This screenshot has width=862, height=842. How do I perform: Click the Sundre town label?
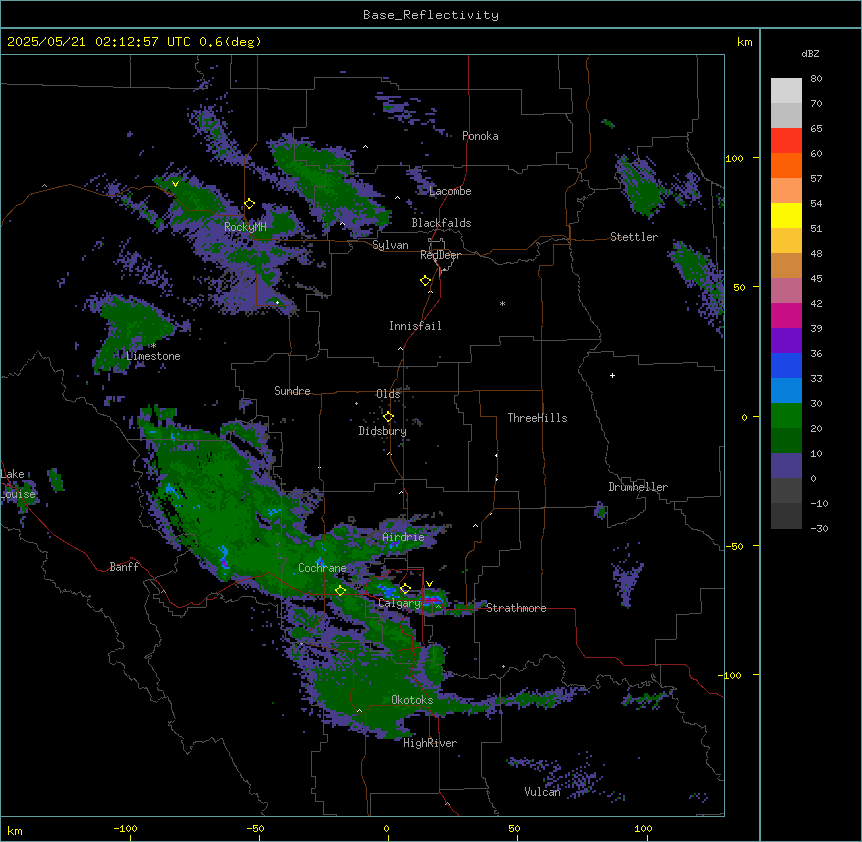click(292, 391)
